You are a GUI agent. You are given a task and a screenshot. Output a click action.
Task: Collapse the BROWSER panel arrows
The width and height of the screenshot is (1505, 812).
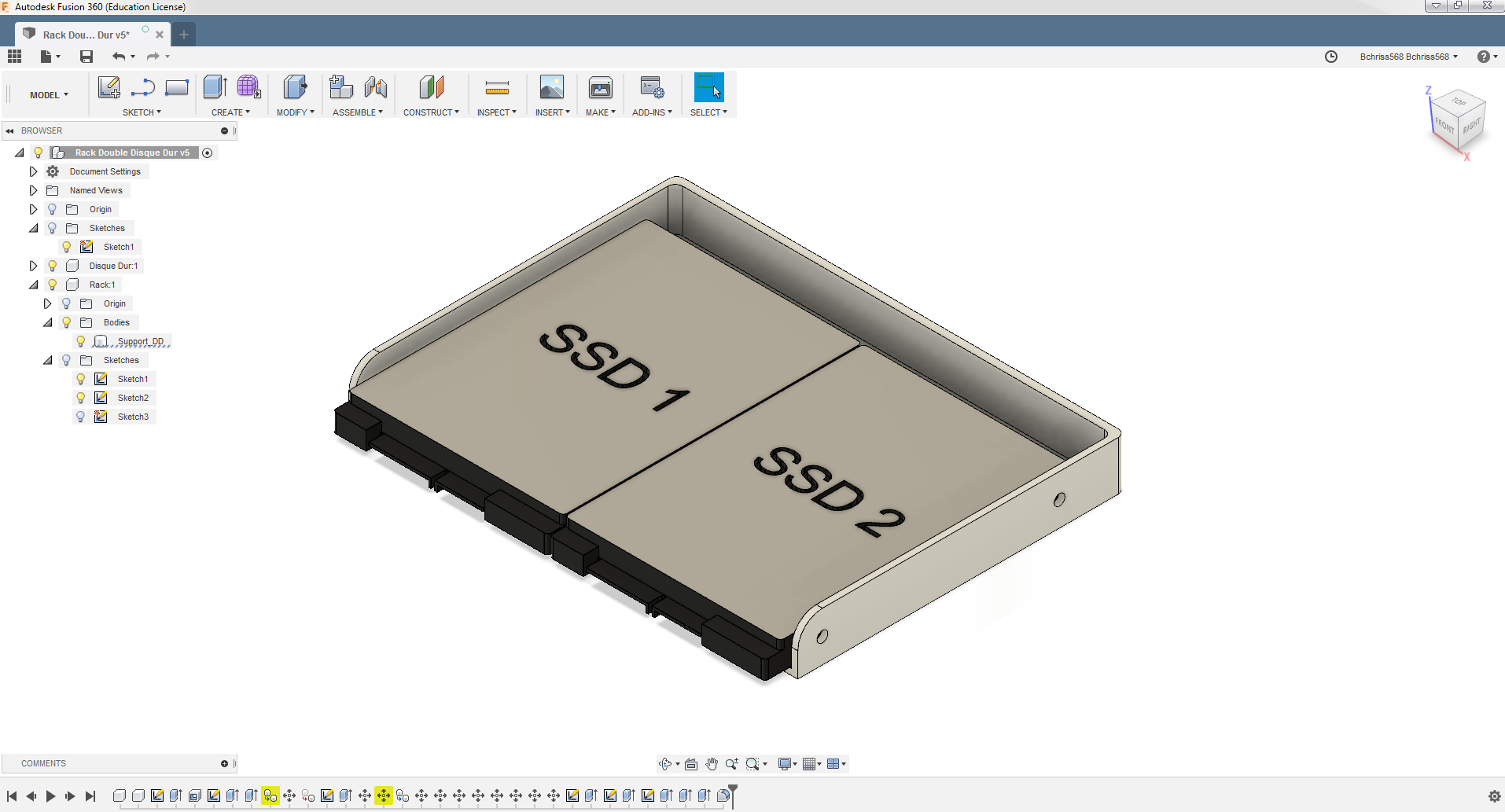pos(10,131)
